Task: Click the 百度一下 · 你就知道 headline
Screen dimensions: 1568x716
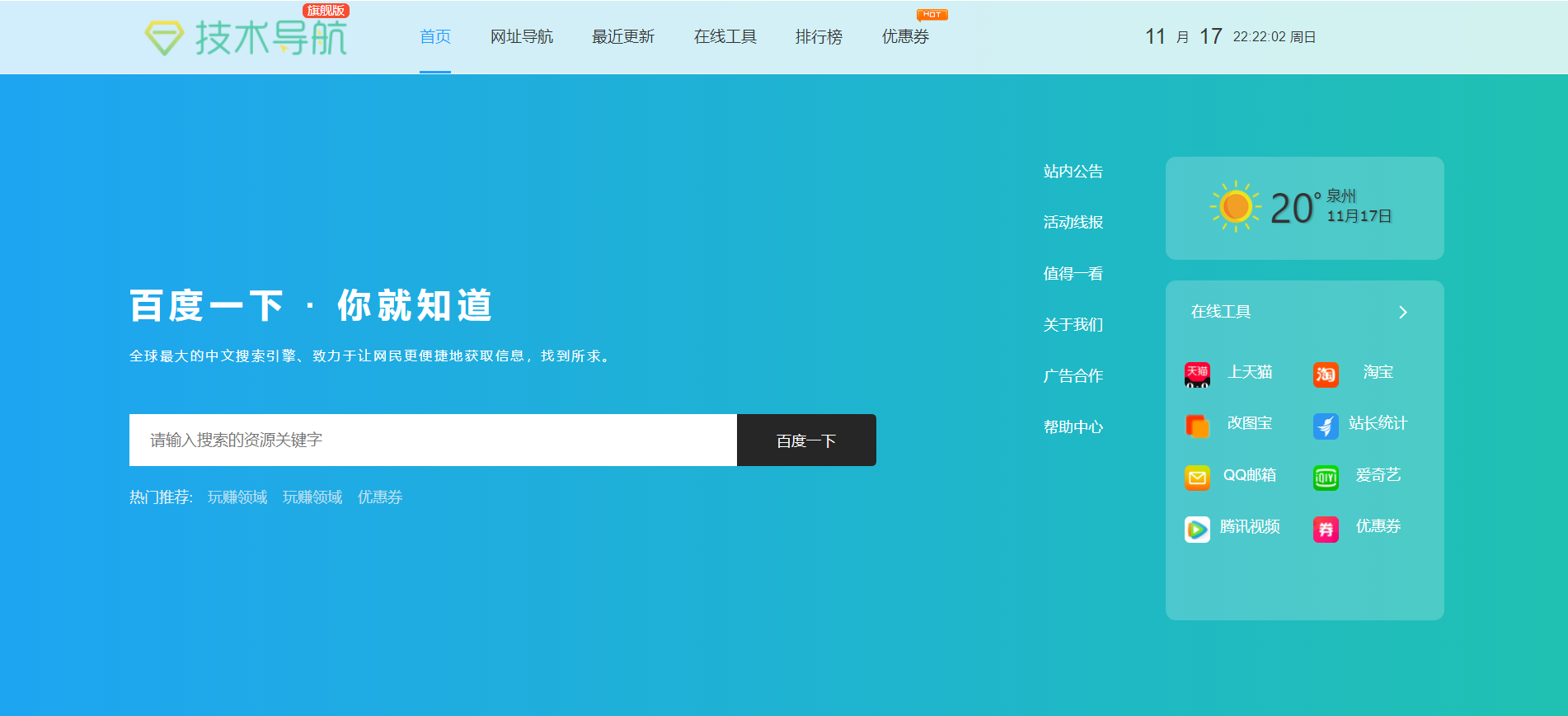Action: point(312,306)
